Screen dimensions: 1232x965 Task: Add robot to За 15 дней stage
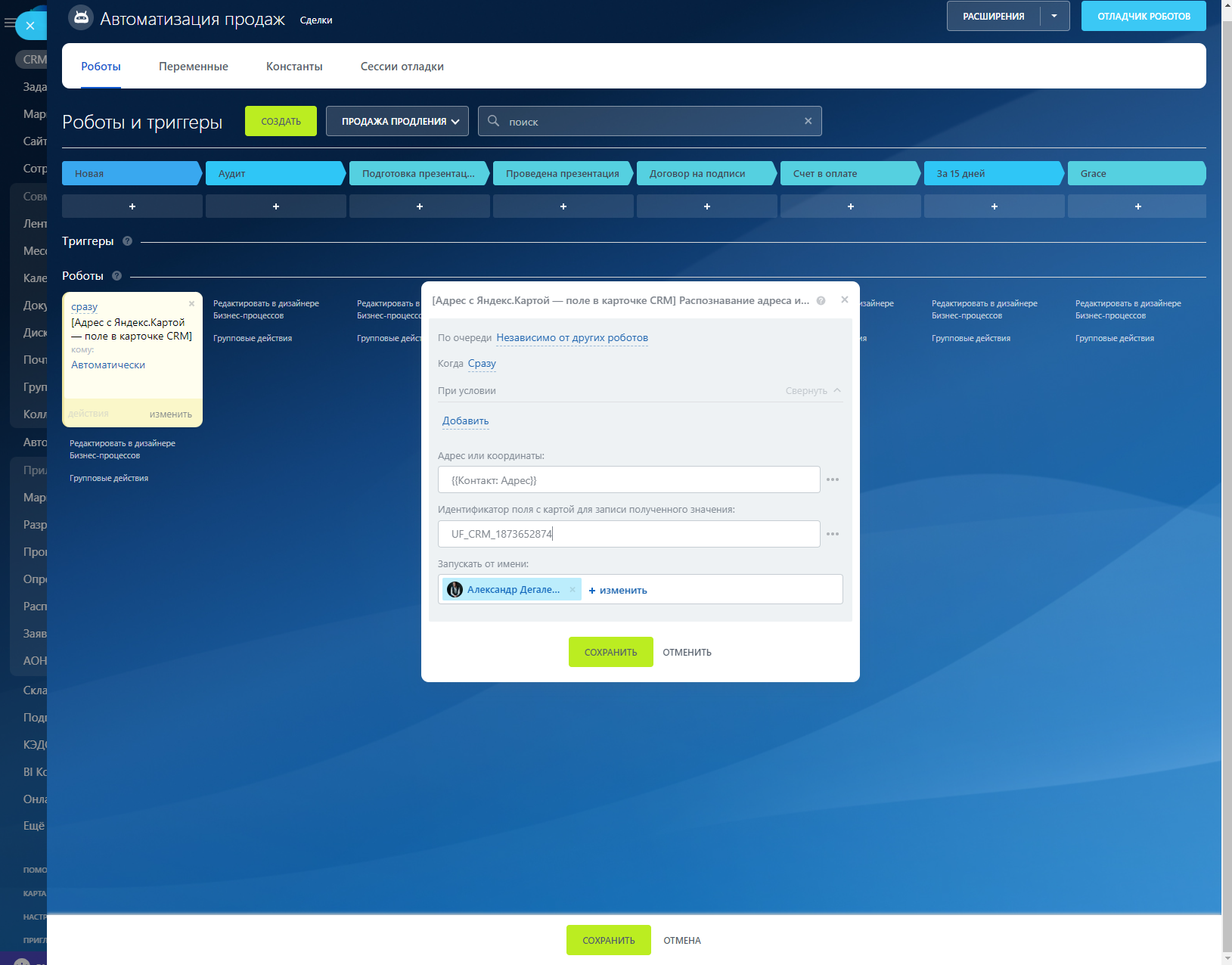[x=995, y=206]
